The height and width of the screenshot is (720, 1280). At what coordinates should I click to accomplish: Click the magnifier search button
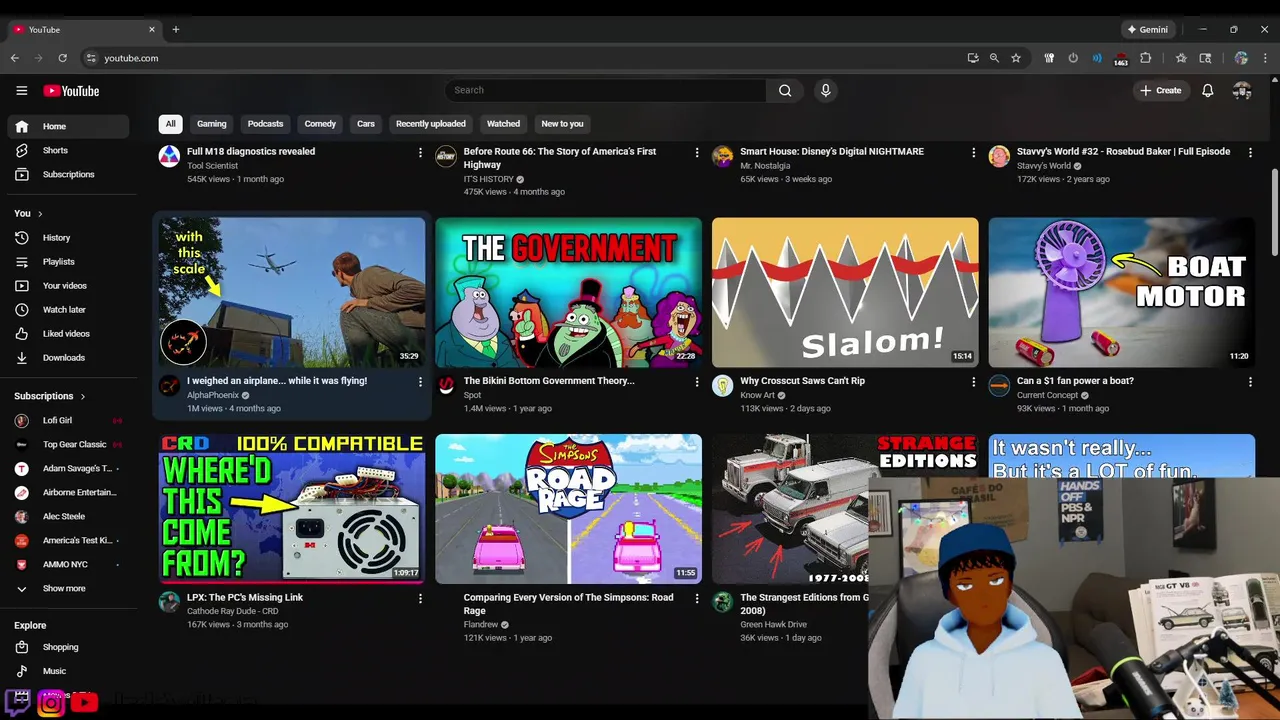[785, 90]
